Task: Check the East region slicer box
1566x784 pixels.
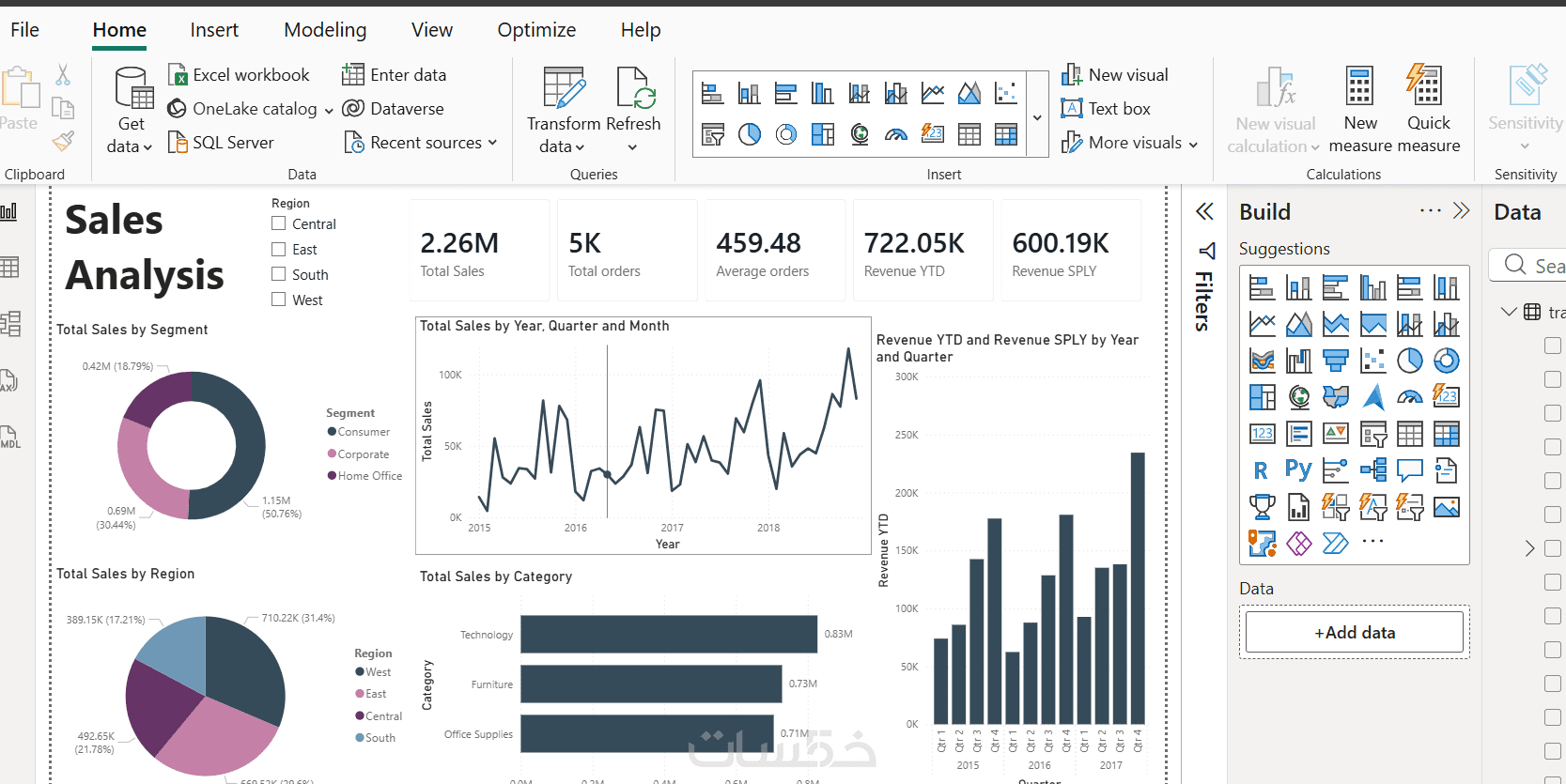Action: [x=278, y=249]
